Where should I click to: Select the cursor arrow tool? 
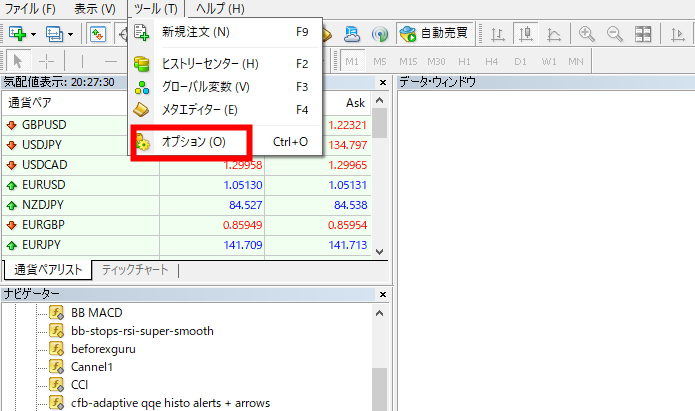18,61
